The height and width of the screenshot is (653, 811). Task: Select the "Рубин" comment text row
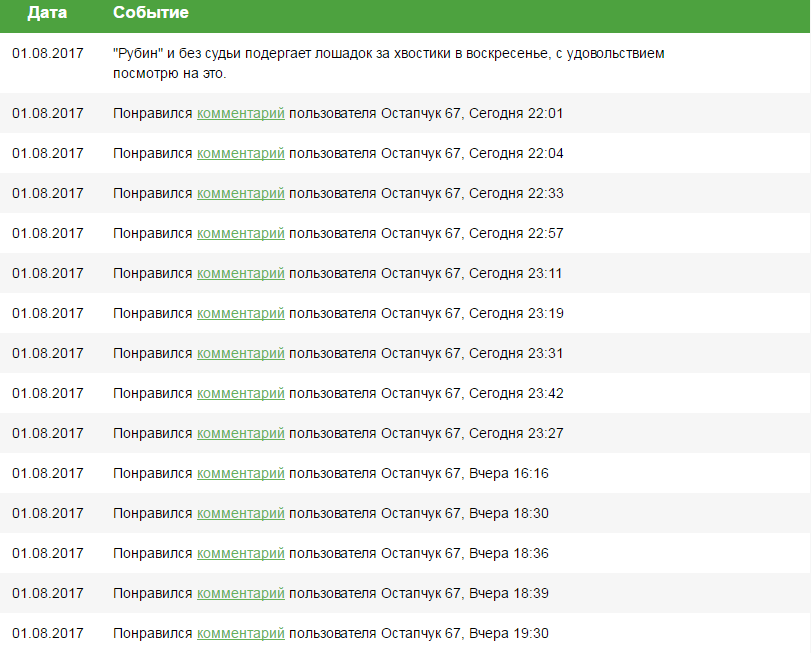(x=406, y=63)
